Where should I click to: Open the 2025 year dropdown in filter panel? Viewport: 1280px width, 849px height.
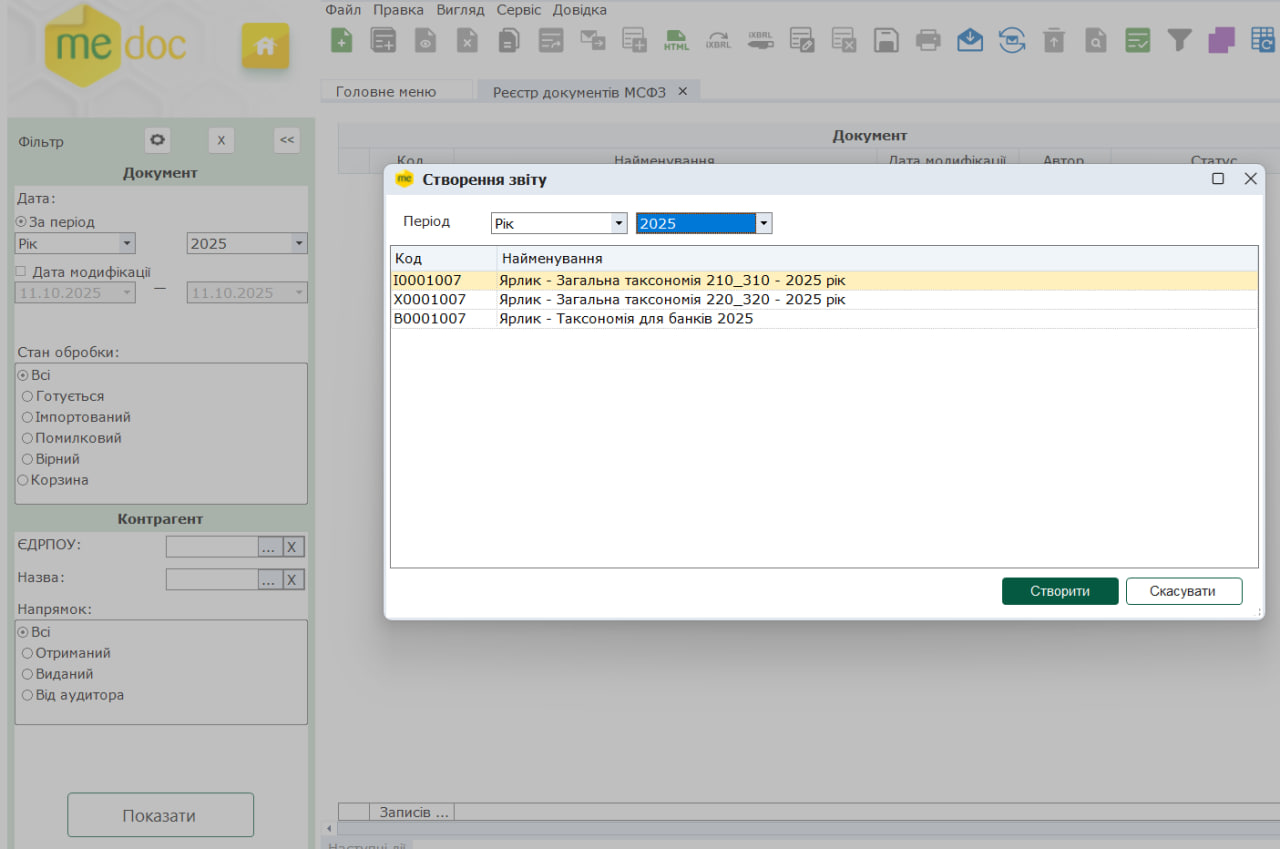298,243
